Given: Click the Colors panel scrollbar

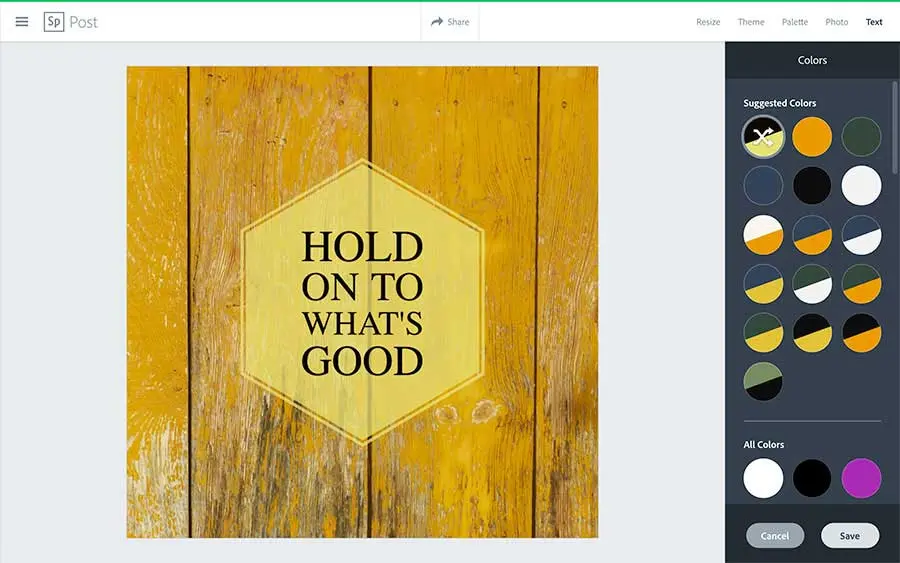Looking at the screenshot, I should [894, 127].
